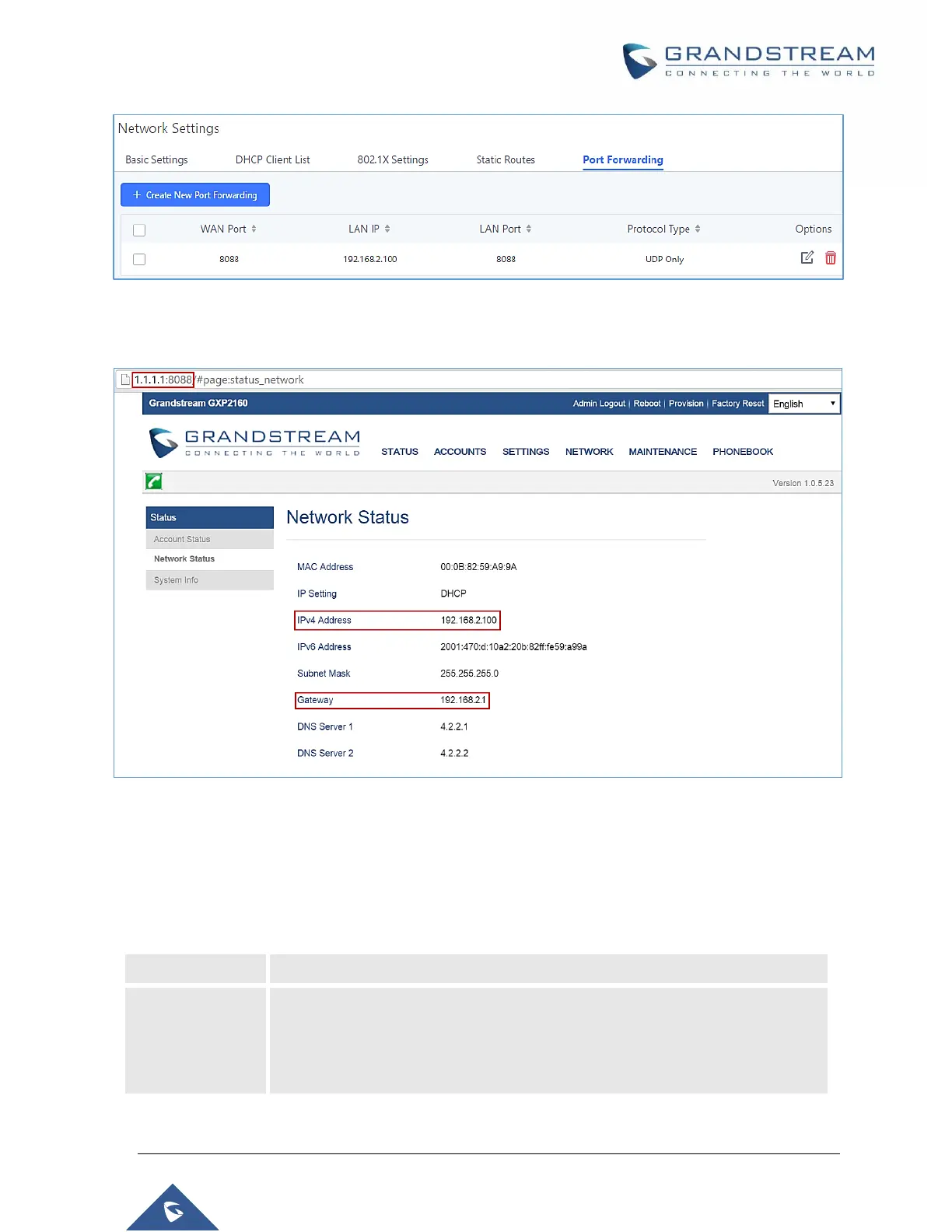Click DNS Server 1 value 4.2.2.1

(x=454, y=727)
